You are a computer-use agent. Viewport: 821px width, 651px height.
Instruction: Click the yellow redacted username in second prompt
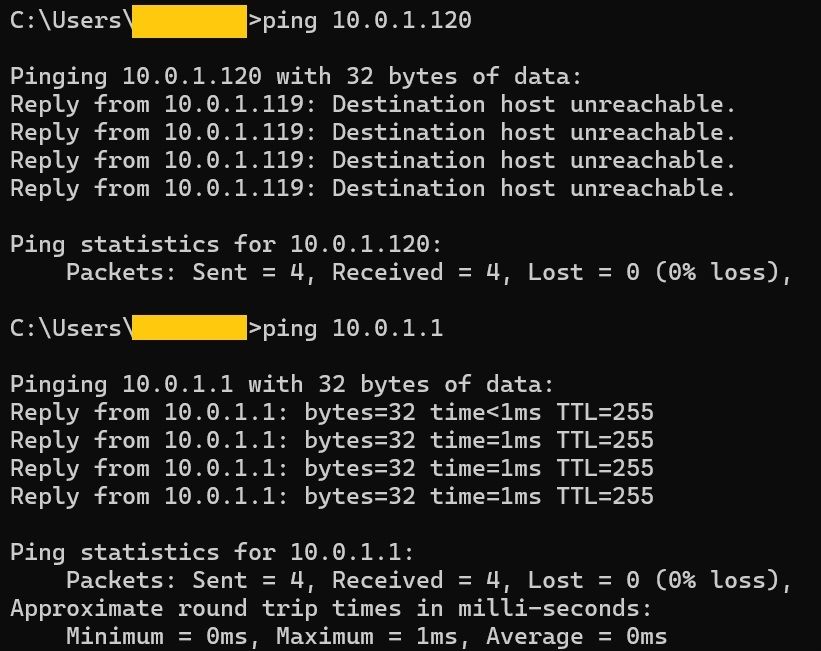click(189, 329)
